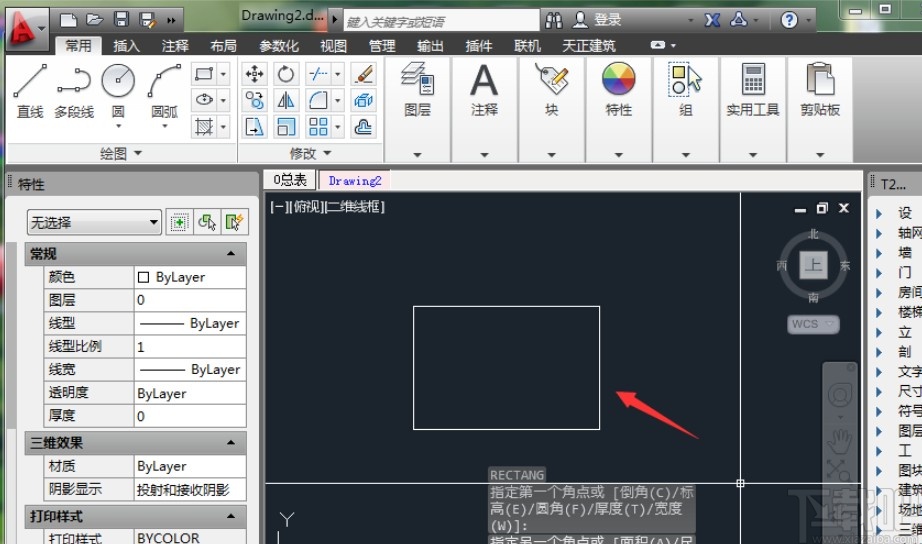
Task: Expand the 绘图 panel dropdown
Action: [137, 153]
